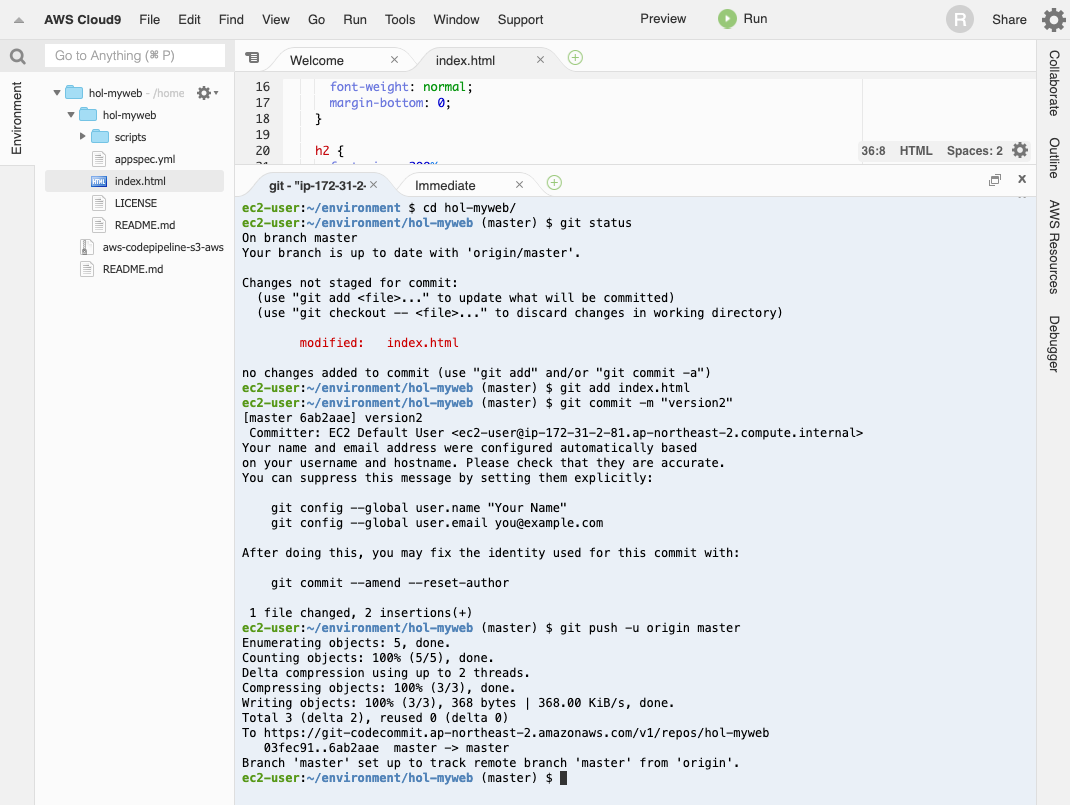Open the Window menu
Viewport: 1070px width, 805px height.
pos(457,20)
